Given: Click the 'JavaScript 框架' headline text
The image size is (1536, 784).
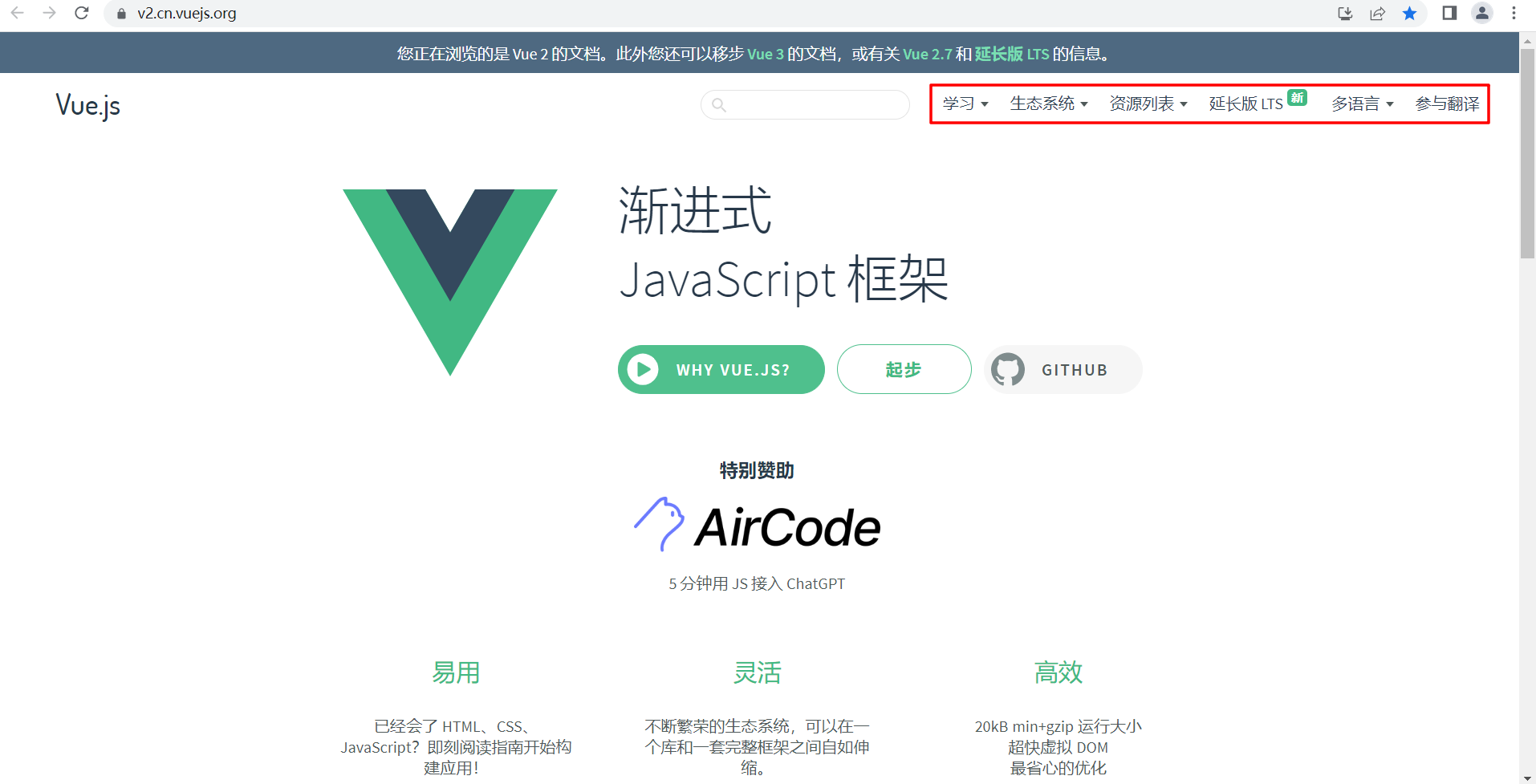Looking at the screenshot, I should 784,279.
